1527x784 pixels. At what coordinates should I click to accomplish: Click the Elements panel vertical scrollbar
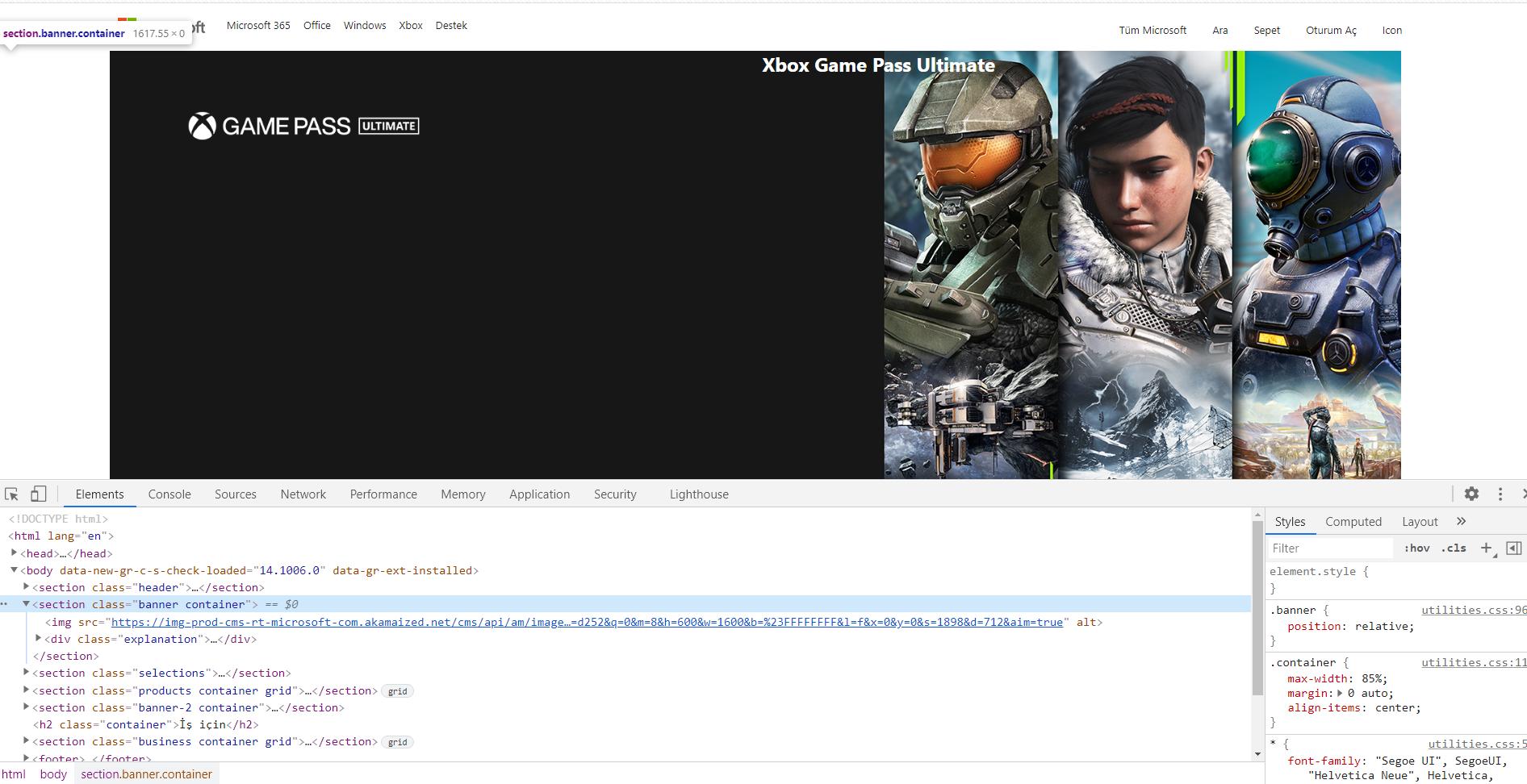[1257, 608]
